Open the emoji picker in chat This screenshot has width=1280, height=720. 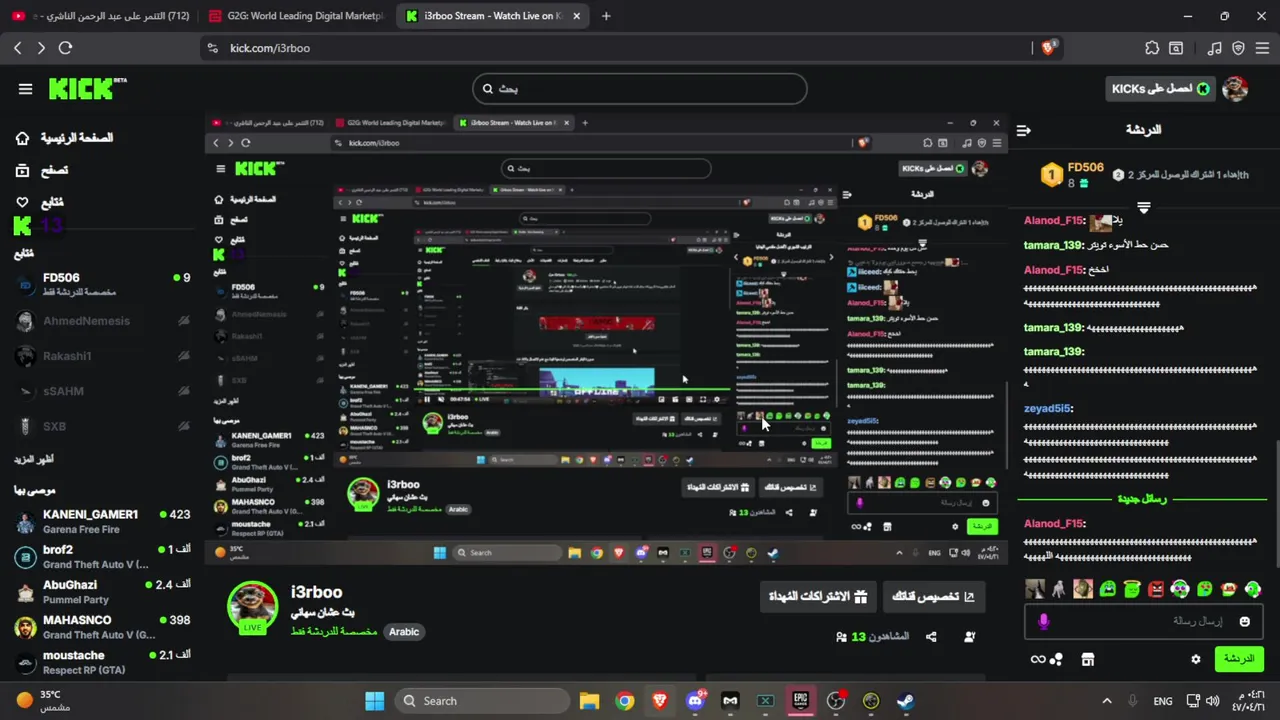click(x=1245, y=622)
